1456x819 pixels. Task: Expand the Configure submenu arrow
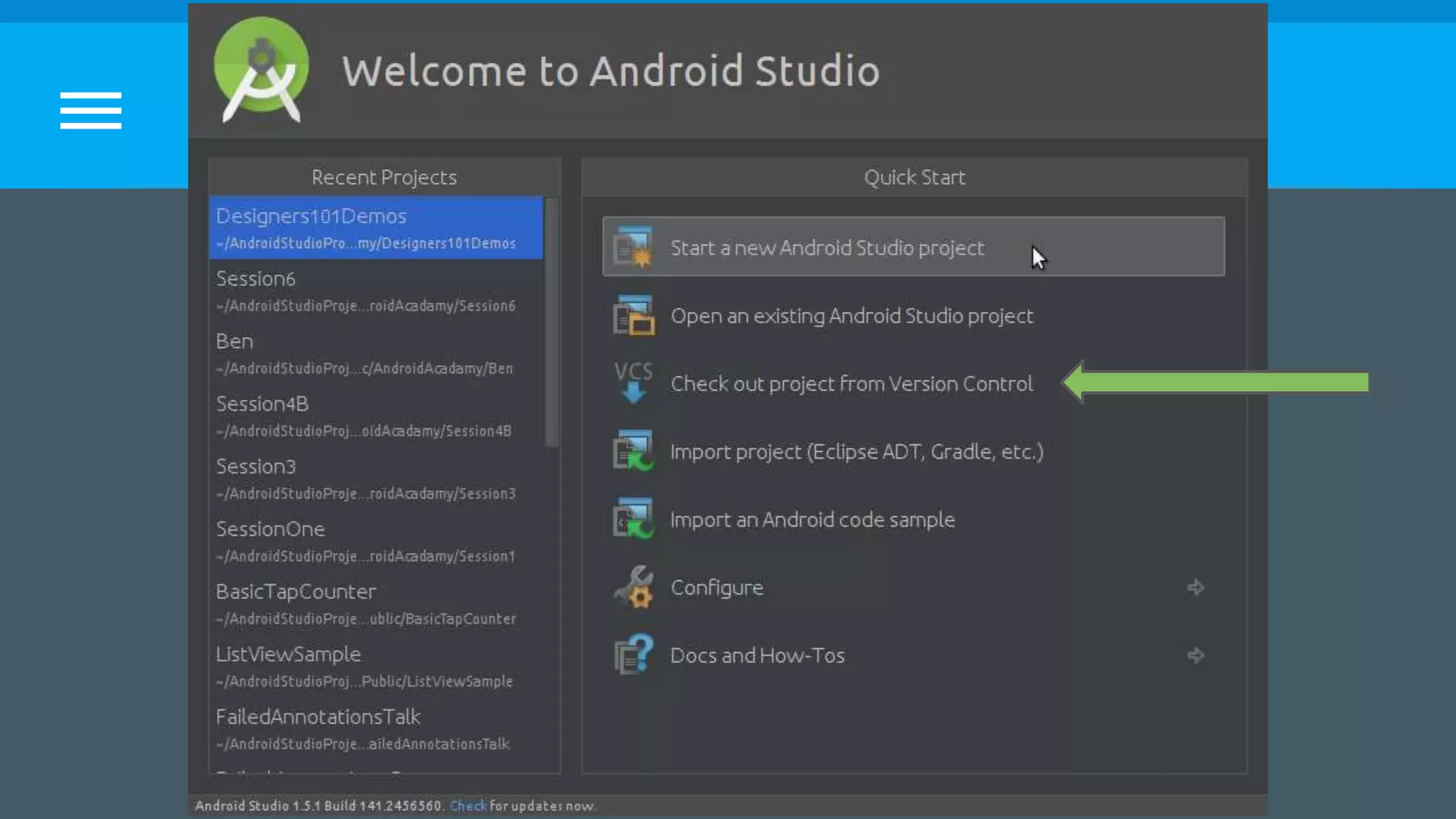pos(1196,587)
